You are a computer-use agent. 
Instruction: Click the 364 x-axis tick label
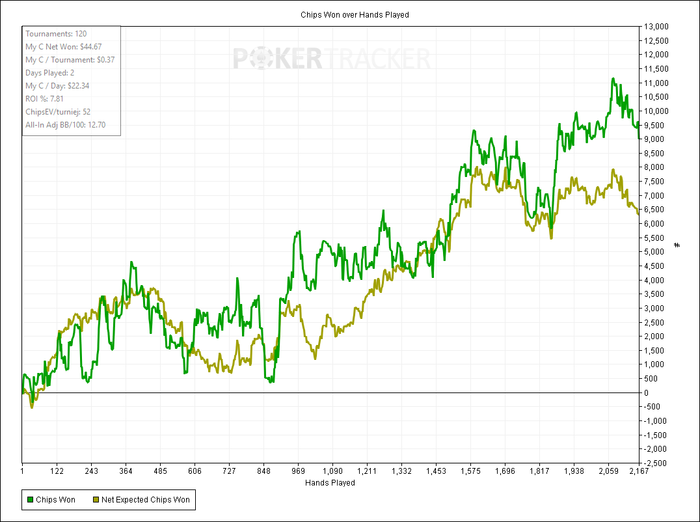126,471
